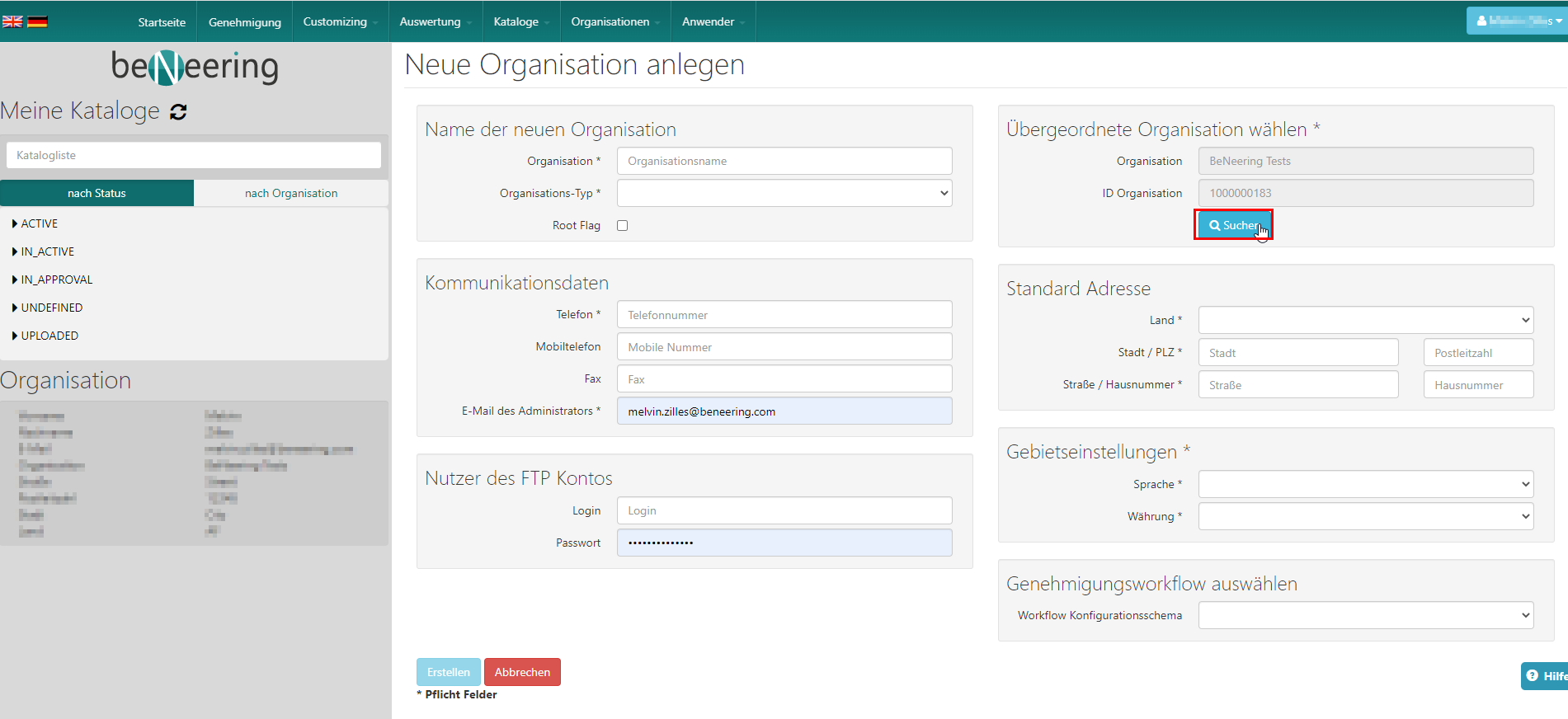Expand the UPLOADED catalog status
Image resolution: width=1568 pixels, height=719 pixels.
pos(49,336)
